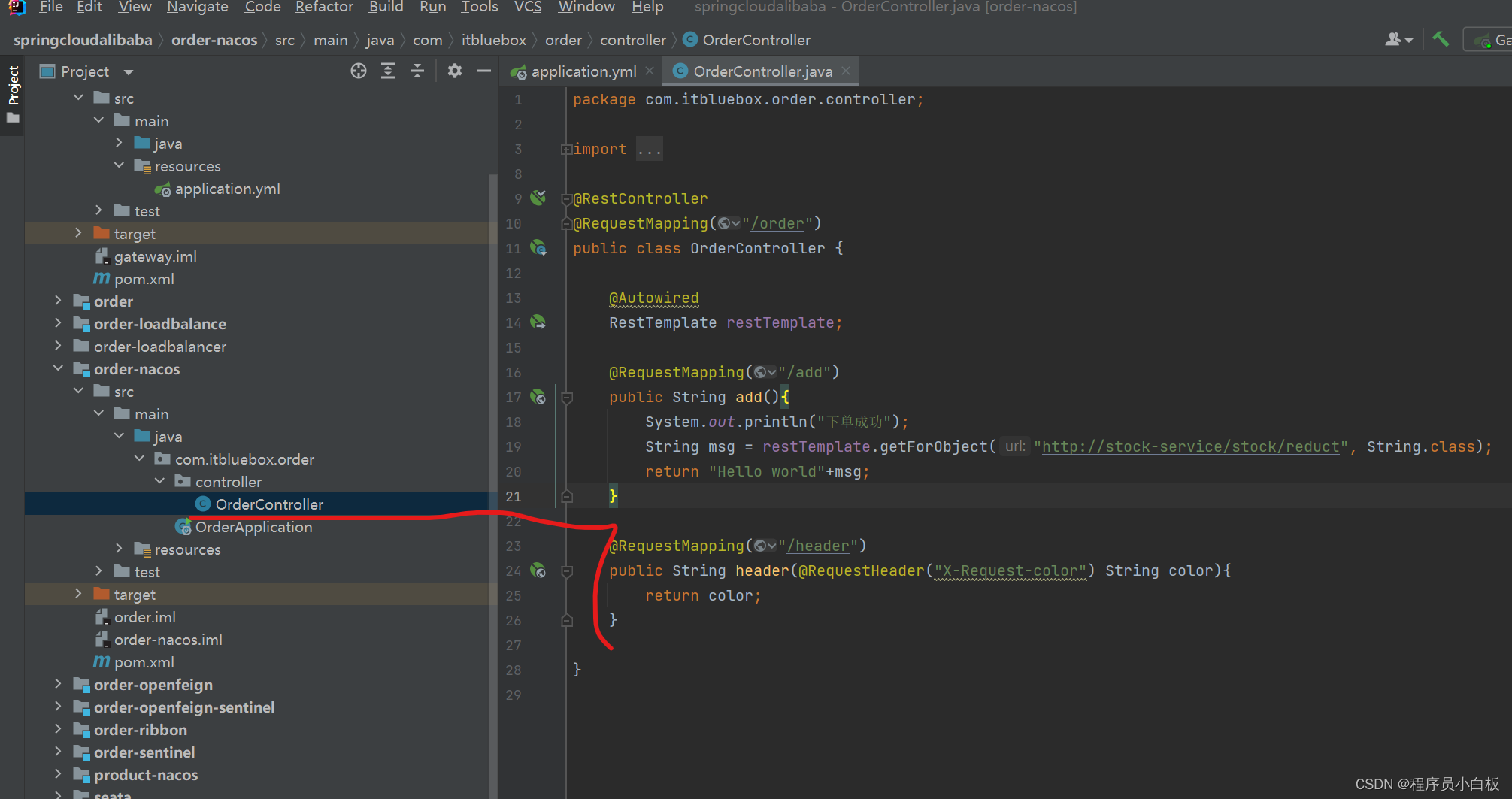This screenshot has width=1512, height=799.
Task: Hide the Project panel with minus icon
Action: click(484, 71)
